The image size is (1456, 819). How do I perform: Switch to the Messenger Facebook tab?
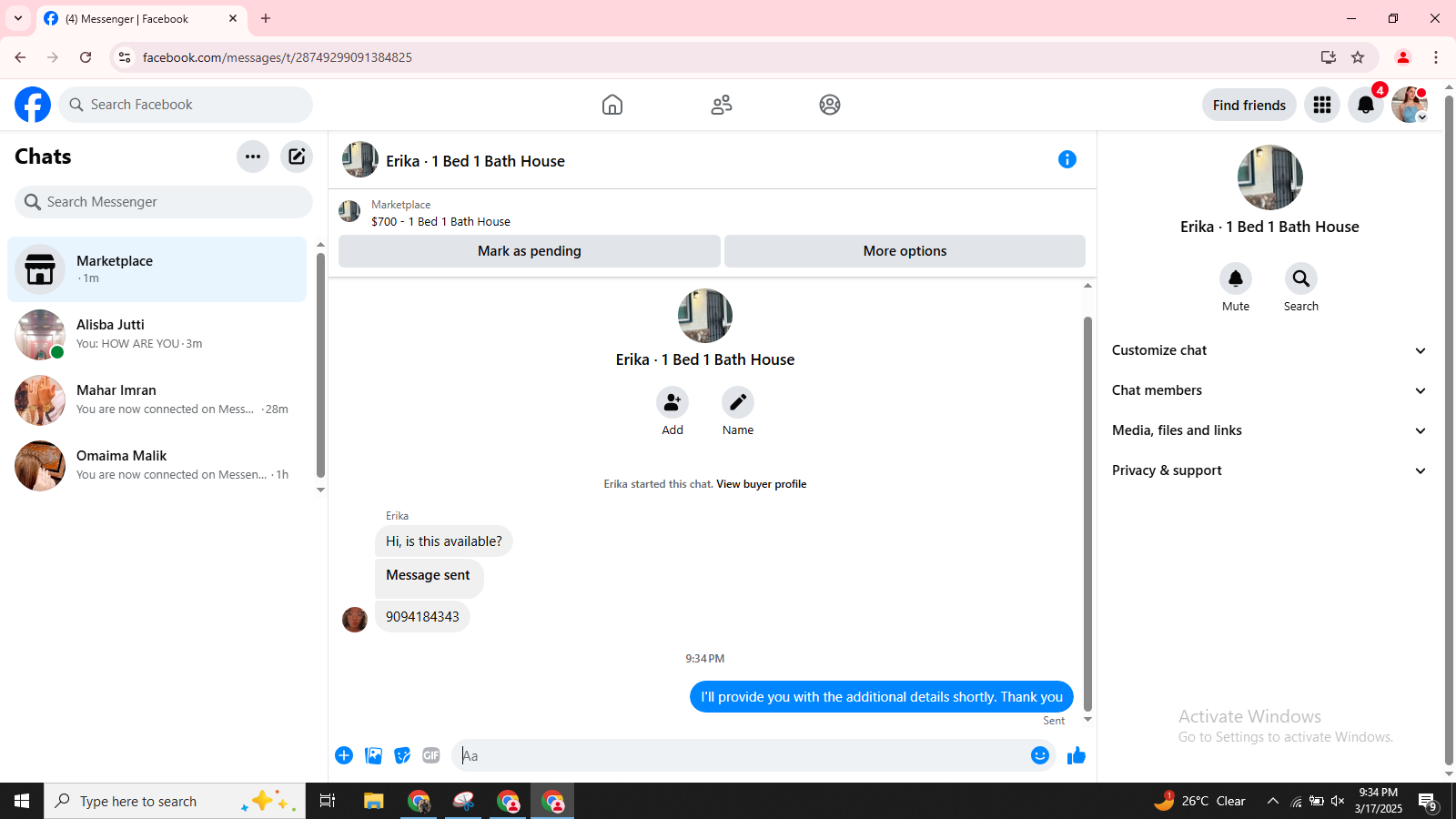(x=141, y=18)
